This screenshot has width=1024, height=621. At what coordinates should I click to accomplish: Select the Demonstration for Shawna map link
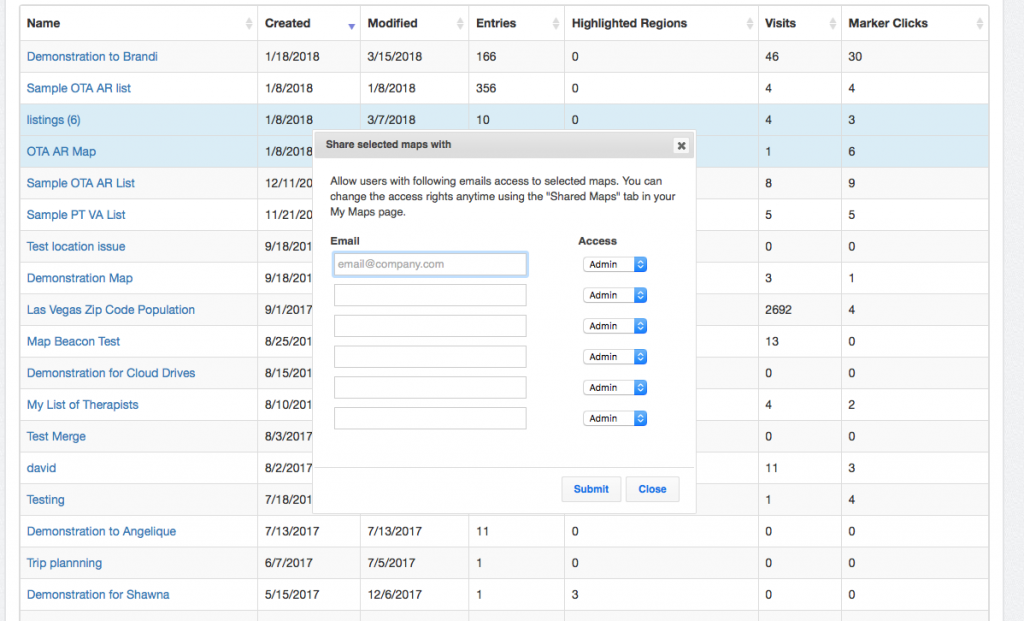pyautogui.click(x=98, y=595)
